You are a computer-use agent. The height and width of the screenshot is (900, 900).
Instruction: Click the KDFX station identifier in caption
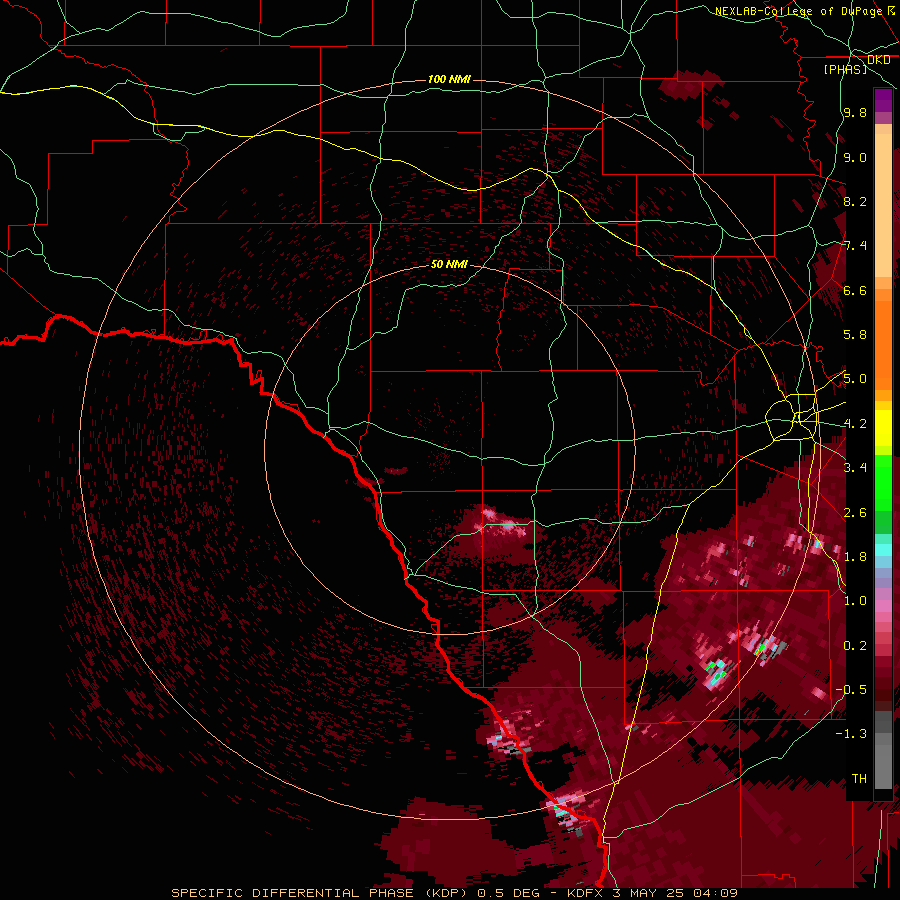point(585,893)
